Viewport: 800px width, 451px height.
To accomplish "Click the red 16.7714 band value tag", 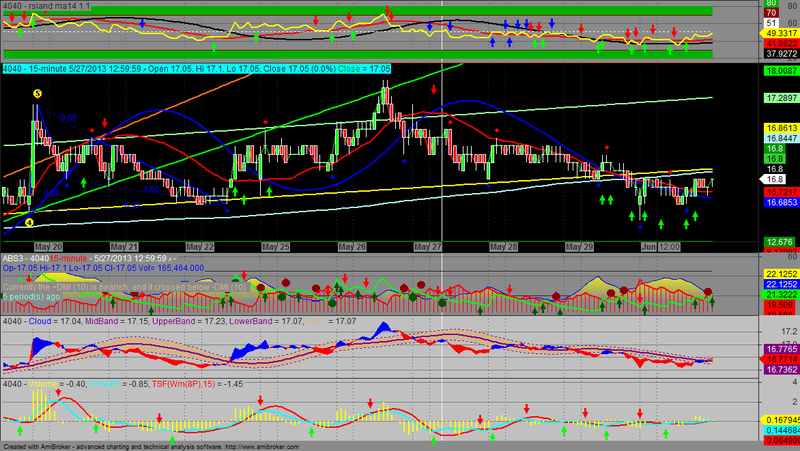I will (x=781, y=360).
